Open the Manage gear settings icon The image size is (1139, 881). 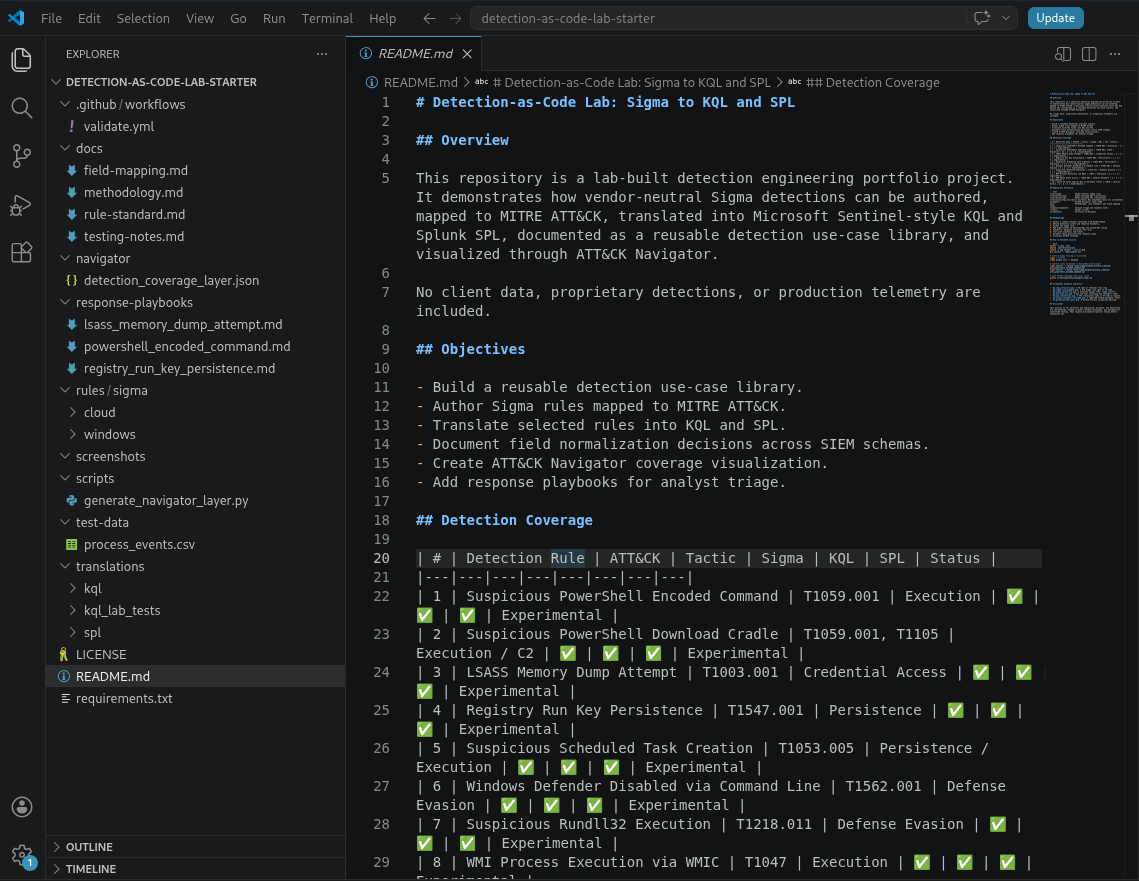pos(22,855)
